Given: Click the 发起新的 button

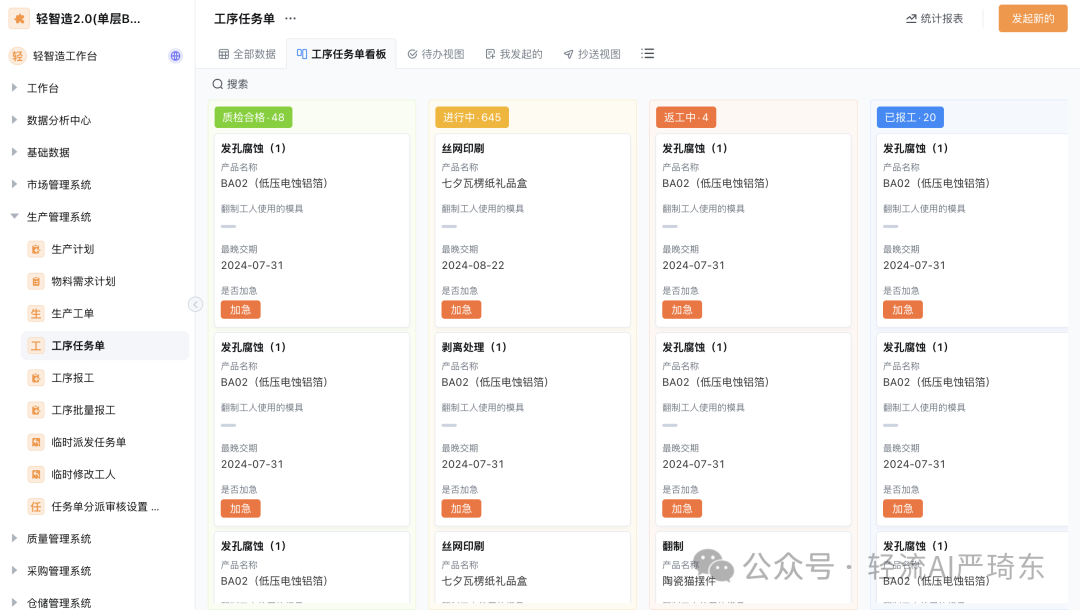Looking at the screenshot, I should [1032, 18].
